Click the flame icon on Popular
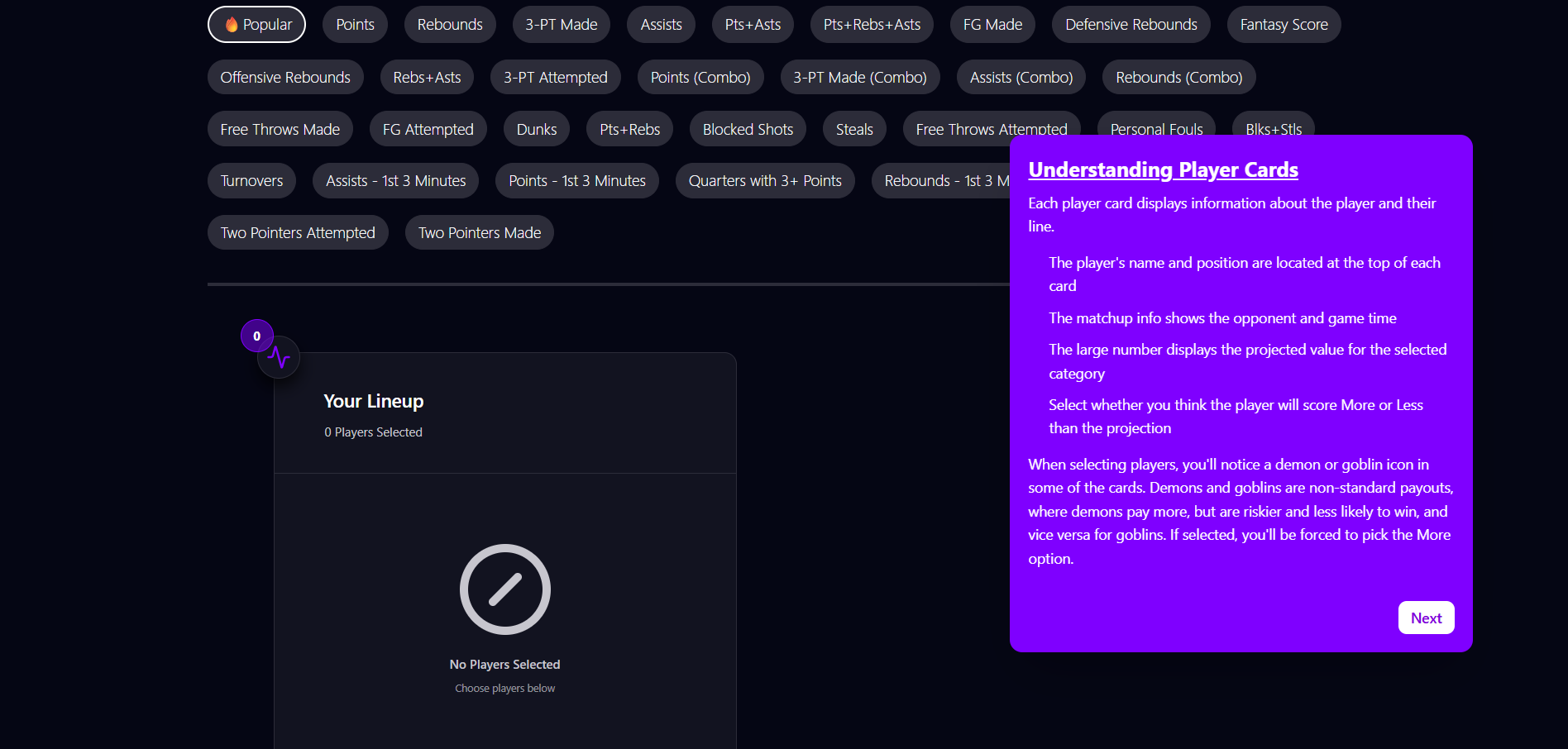1568x749 pixels. click(x=232, y=25)
